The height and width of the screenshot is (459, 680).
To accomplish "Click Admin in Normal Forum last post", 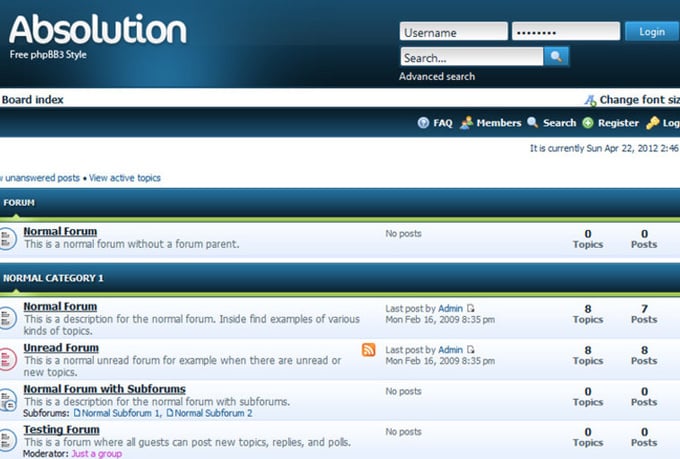I will 450,308.
